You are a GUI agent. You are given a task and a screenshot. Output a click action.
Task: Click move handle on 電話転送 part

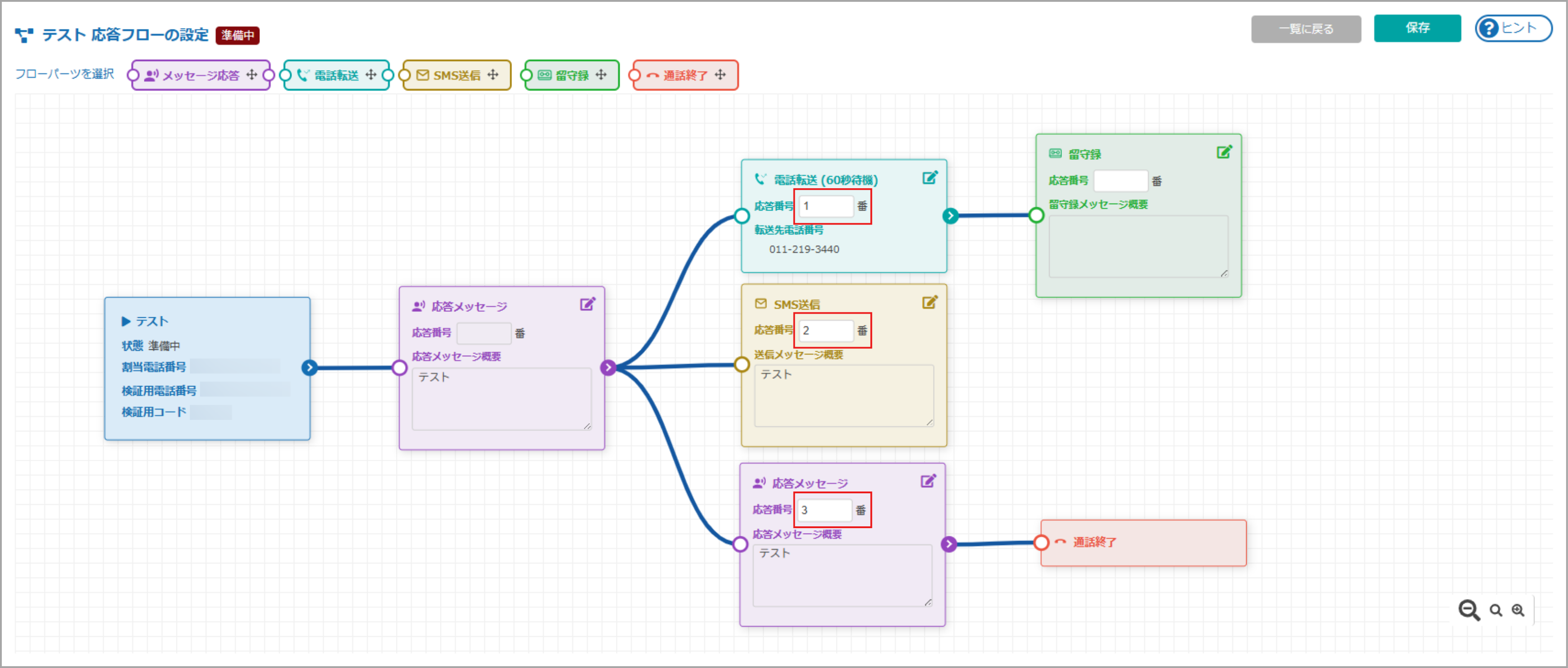click(371, 75)
